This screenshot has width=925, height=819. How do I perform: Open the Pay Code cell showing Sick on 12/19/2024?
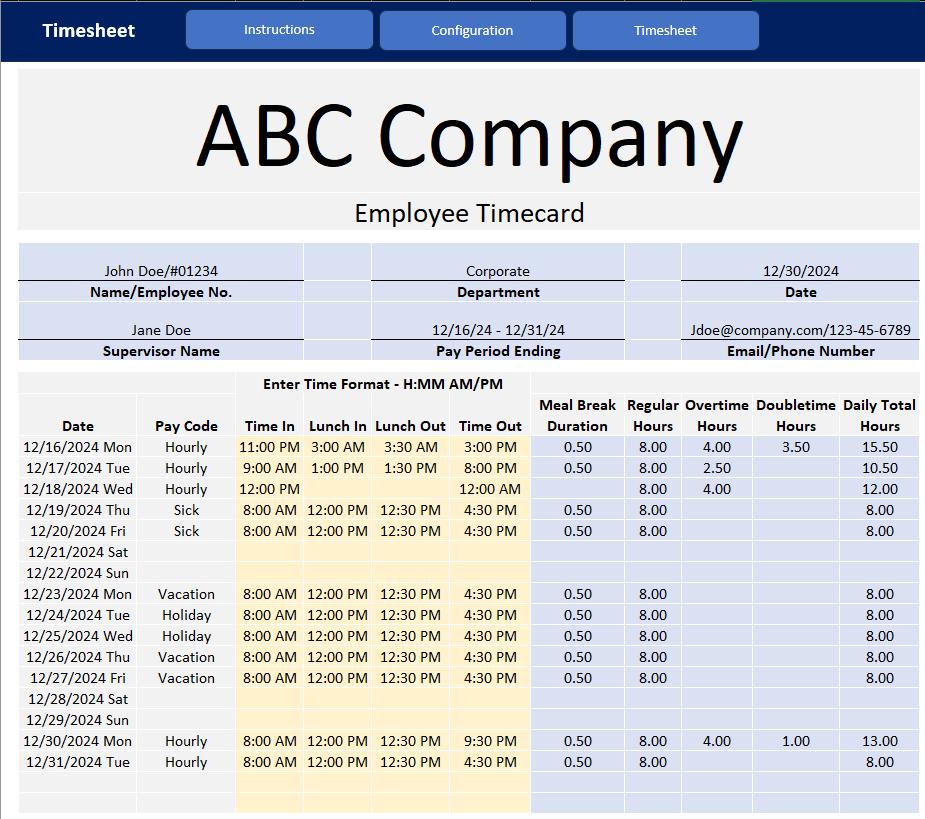tap(186, 510)
